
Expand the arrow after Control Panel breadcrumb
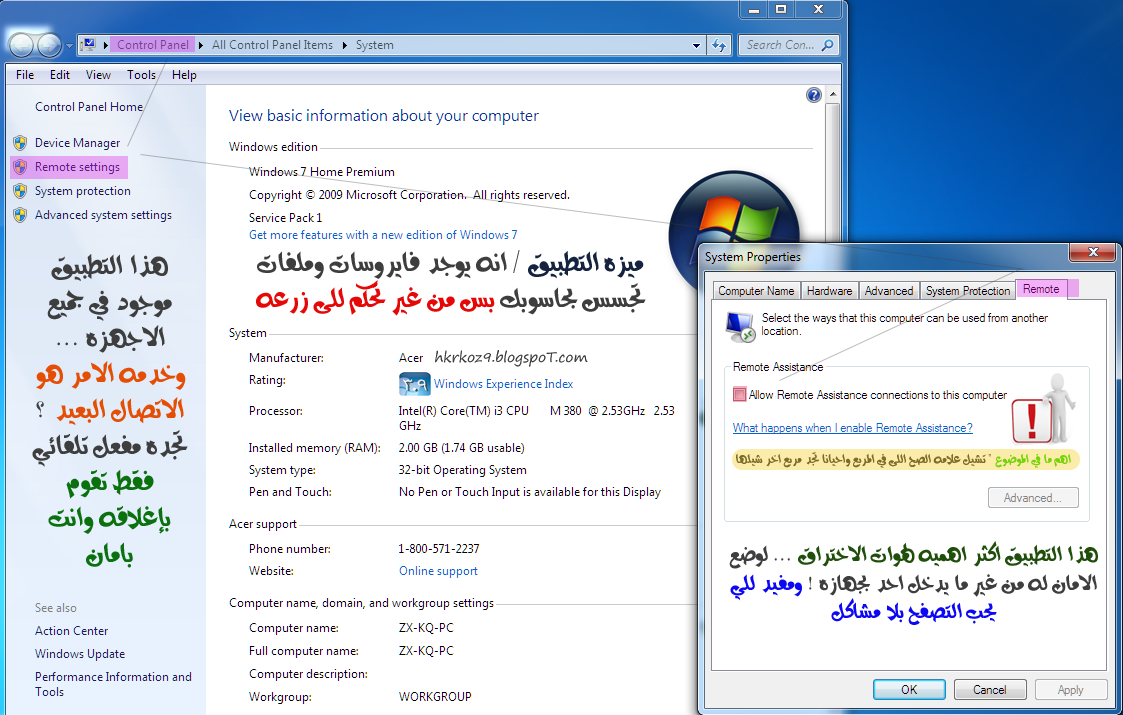click(201, 45)
